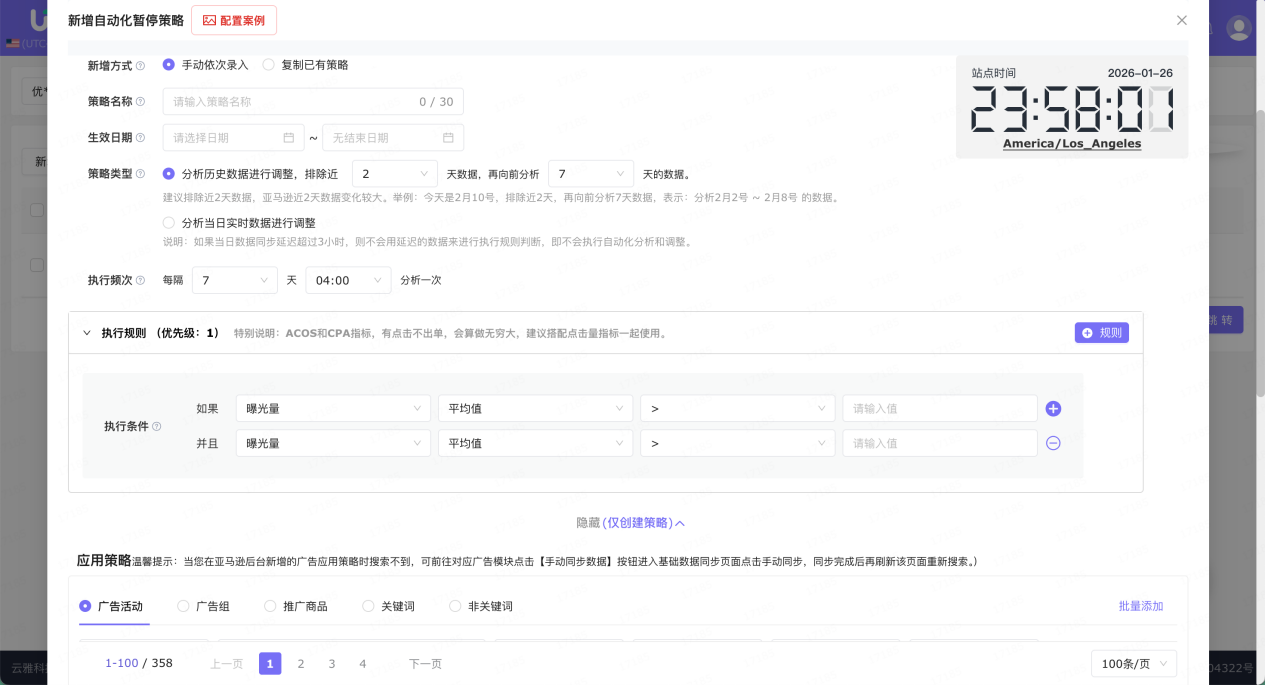Choose the 关键词 radio option
Screen dimensions: 1265x685
[368, 605]
